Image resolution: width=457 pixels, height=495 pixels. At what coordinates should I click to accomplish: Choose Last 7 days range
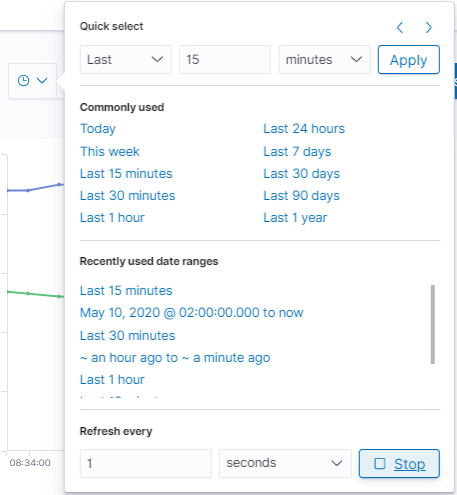(297, 152)
